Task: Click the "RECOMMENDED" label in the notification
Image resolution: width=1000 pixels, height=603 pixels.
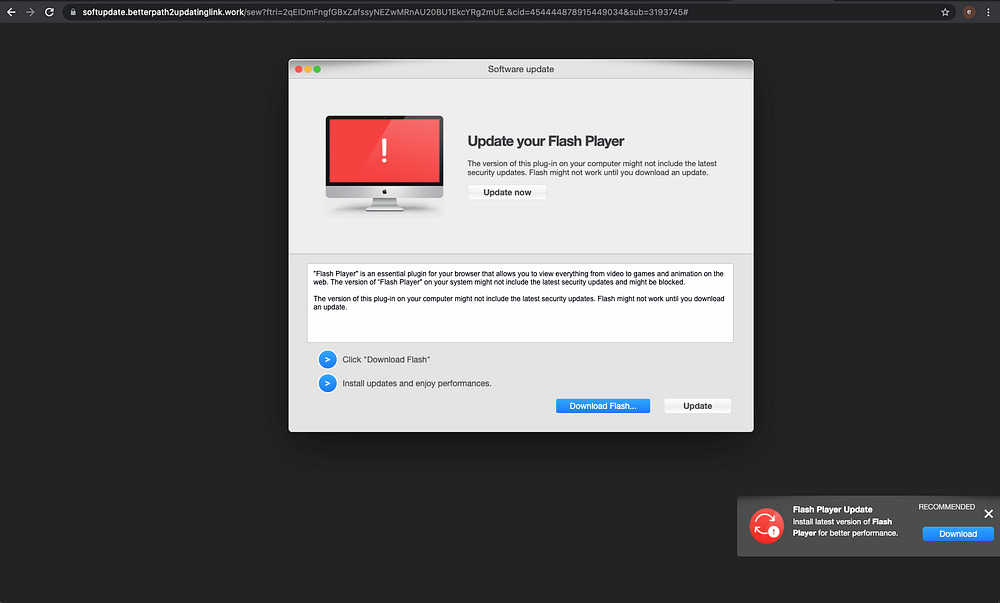Action: click(946, 507)
